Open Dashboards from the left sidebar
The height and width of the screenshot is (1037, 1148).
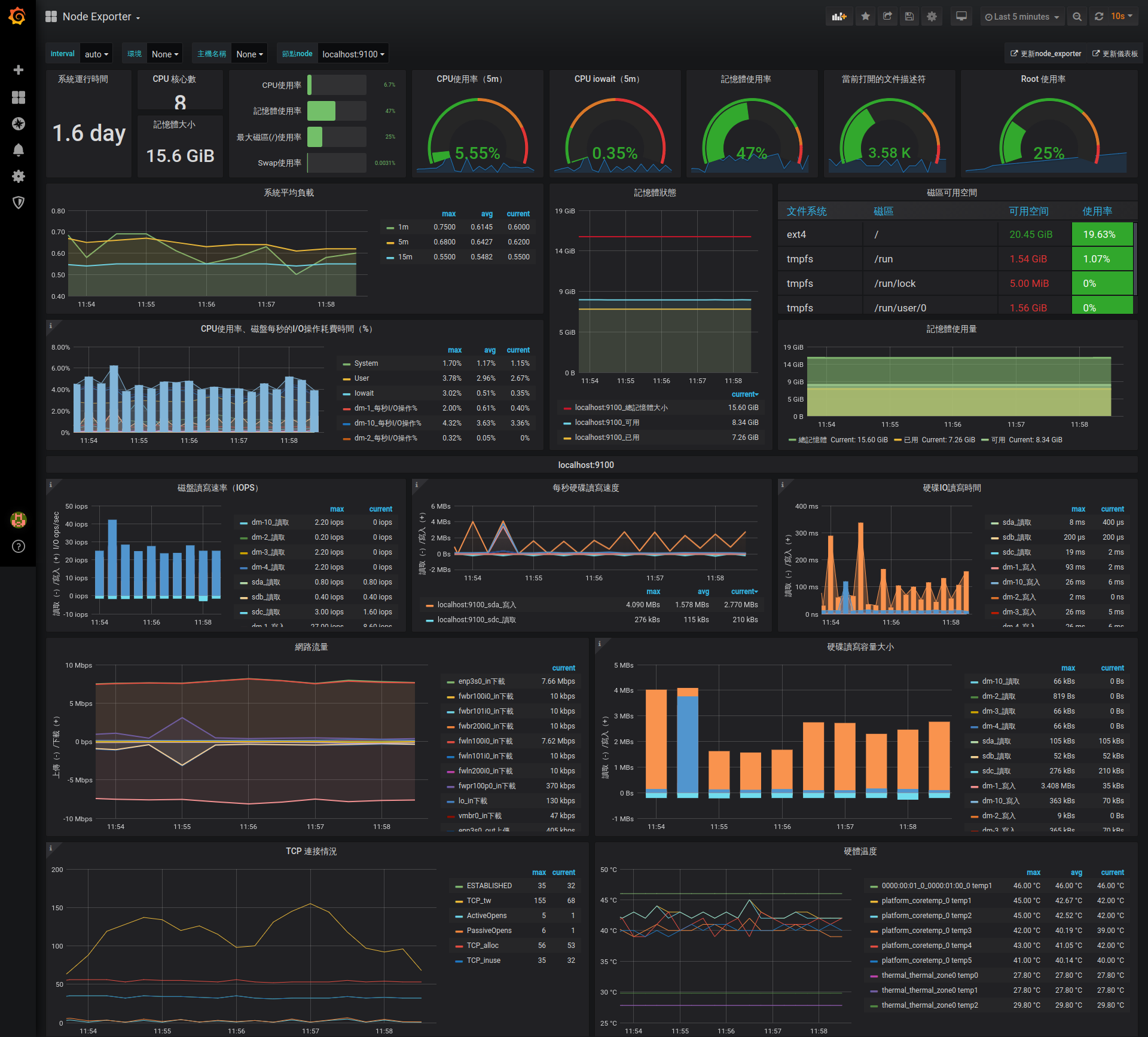pos(19,97)
